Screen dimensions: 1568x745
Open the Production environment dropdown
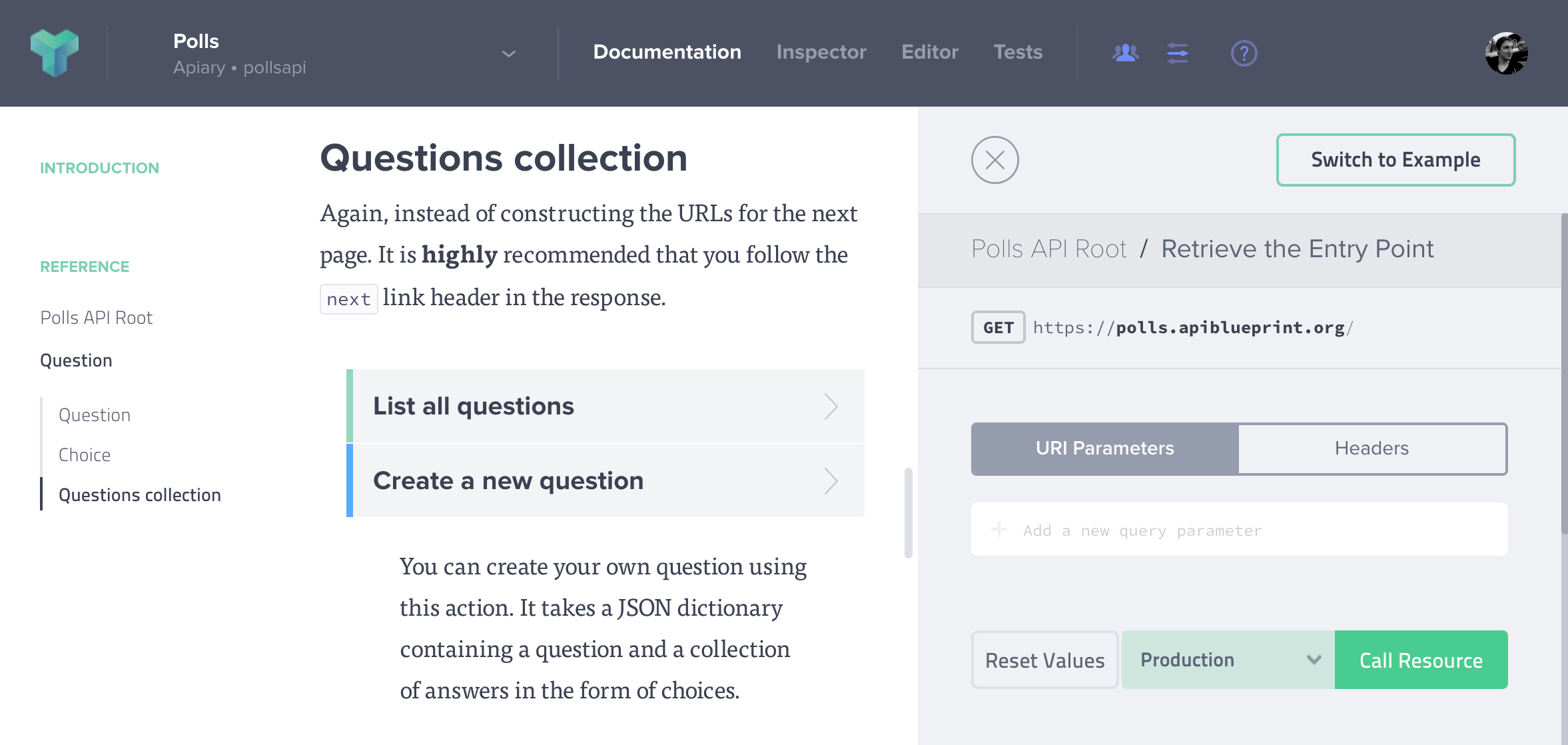[x=1228, y=660]
